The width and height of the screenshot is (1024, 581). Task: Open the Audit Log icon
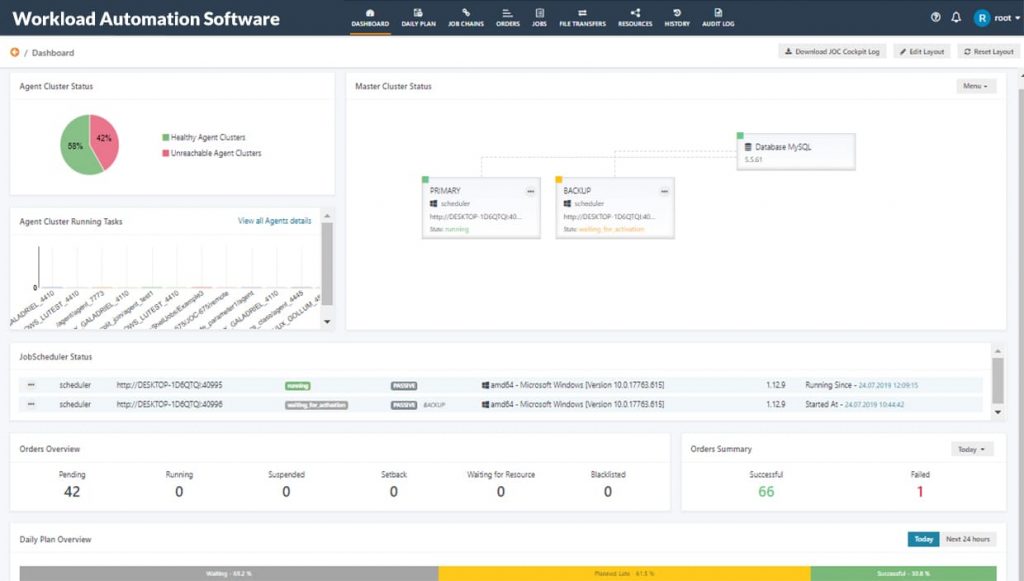click(x=718, y=15)
